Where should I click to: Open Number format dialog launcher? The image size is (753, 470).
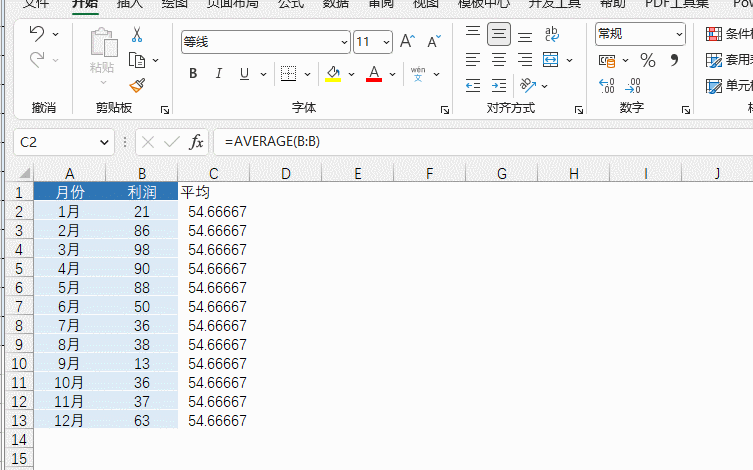point(686,110)
